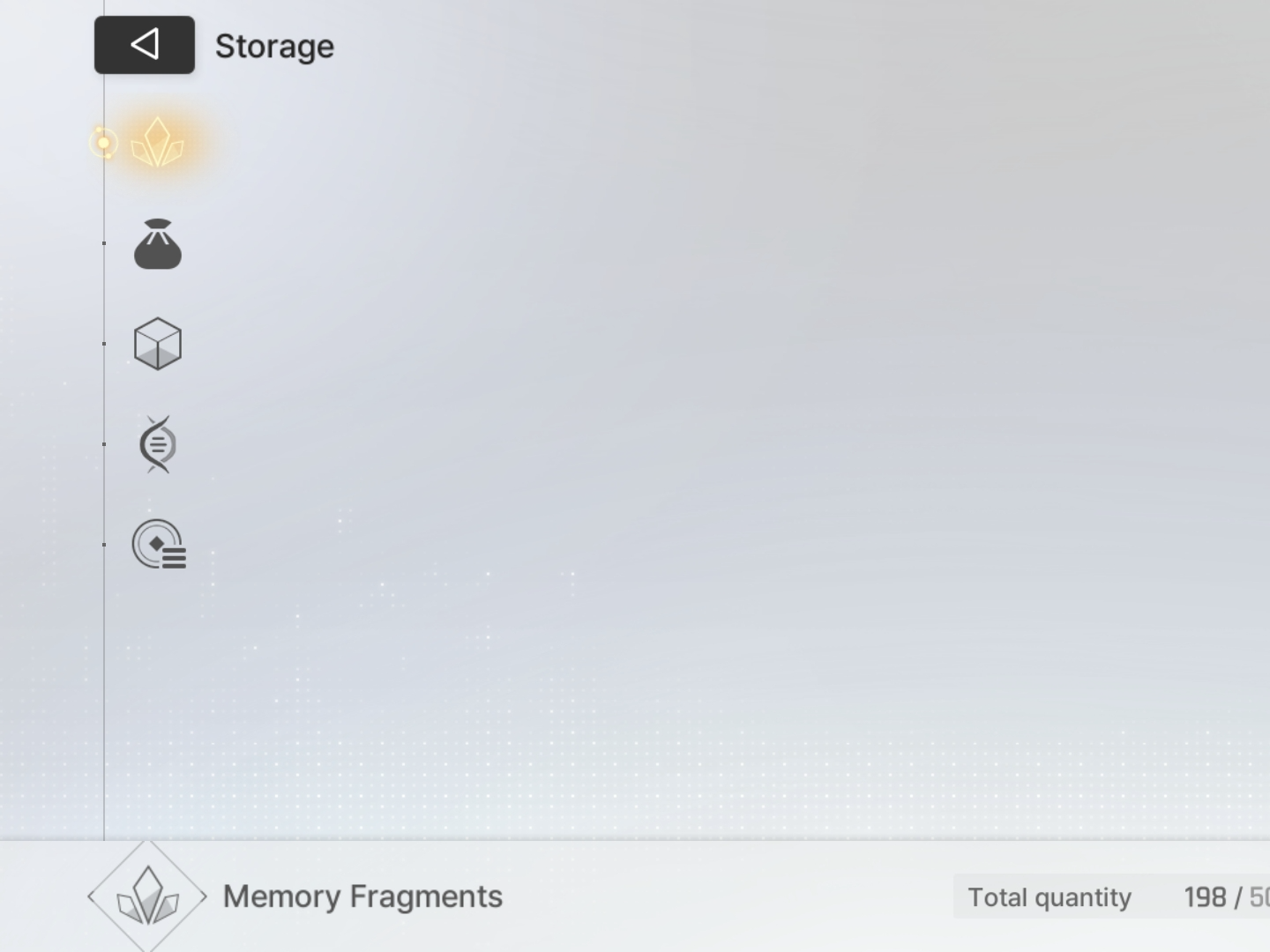Click the Total quantity label

pyautogui.click(x=1050, y=897)
